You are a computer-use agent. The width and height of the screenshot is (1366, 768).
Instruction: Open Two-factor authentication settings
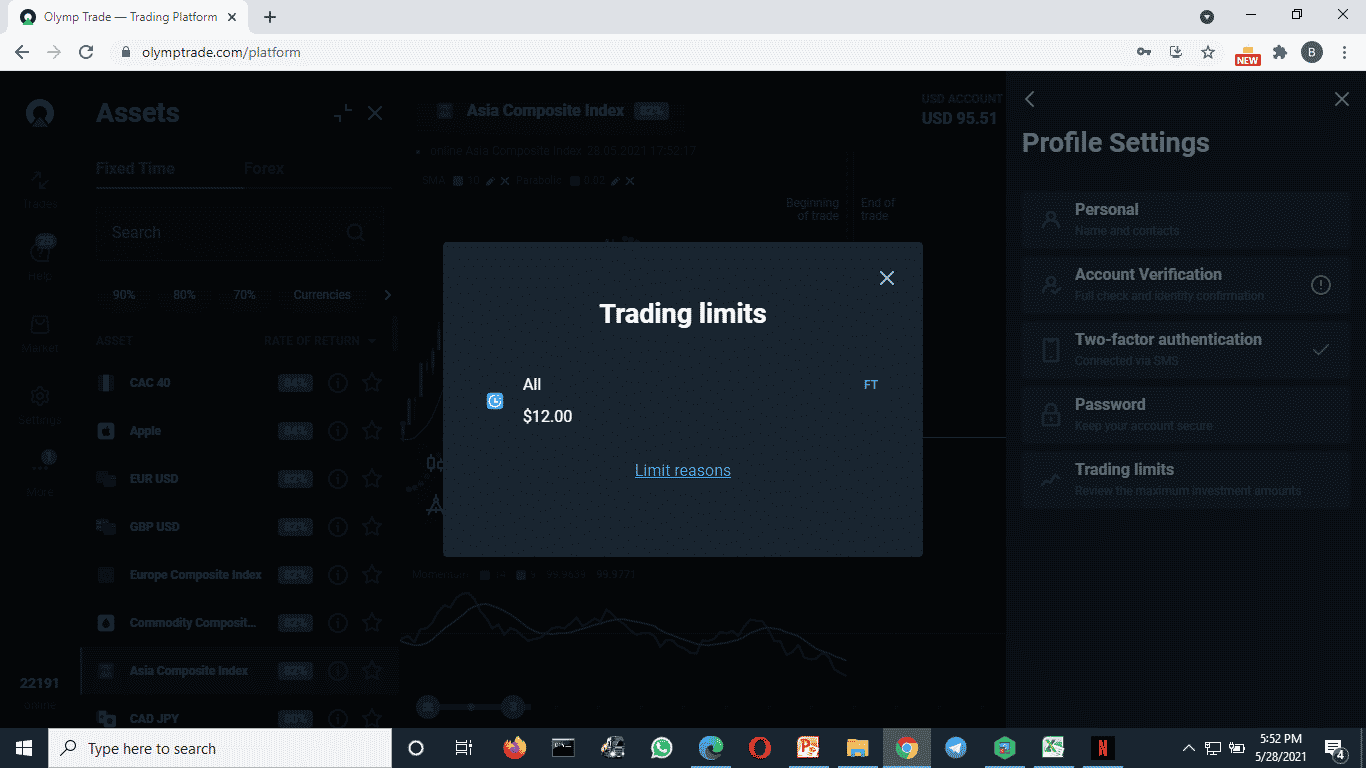click(1186, 349)
